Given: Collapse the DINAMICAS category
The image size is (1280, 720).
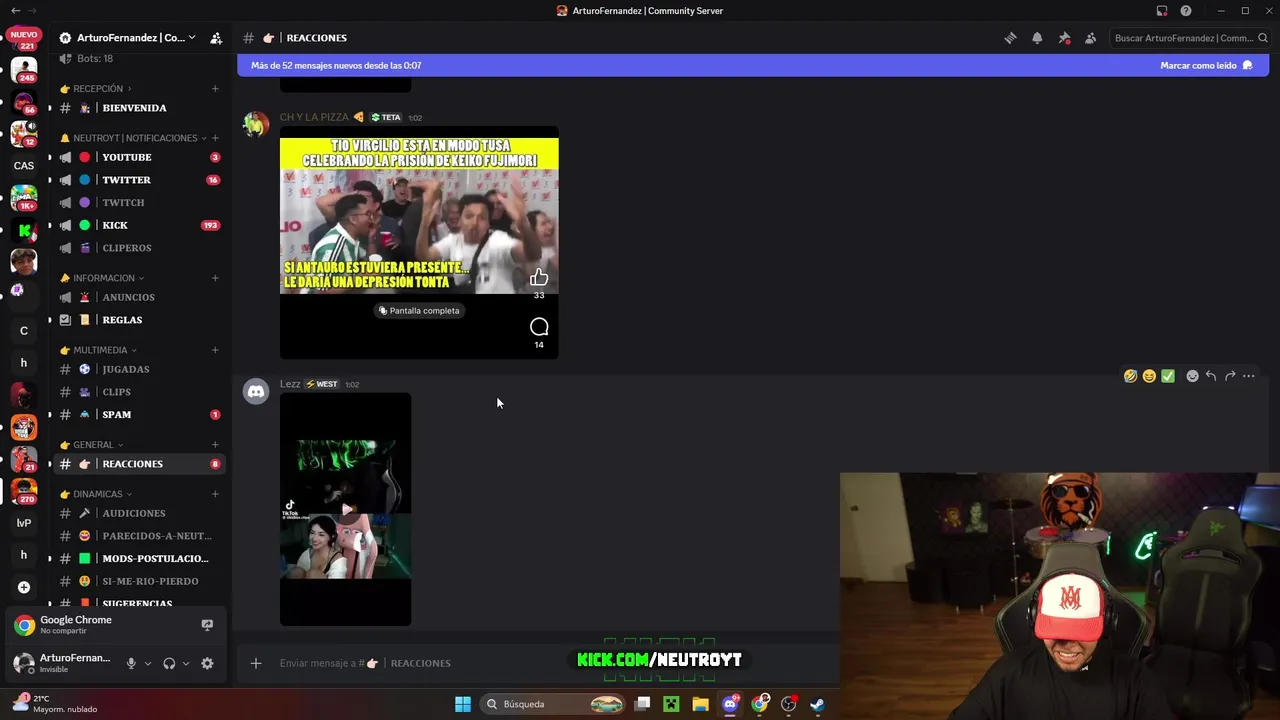Looking at the screenshot, I should coord(97,494).
